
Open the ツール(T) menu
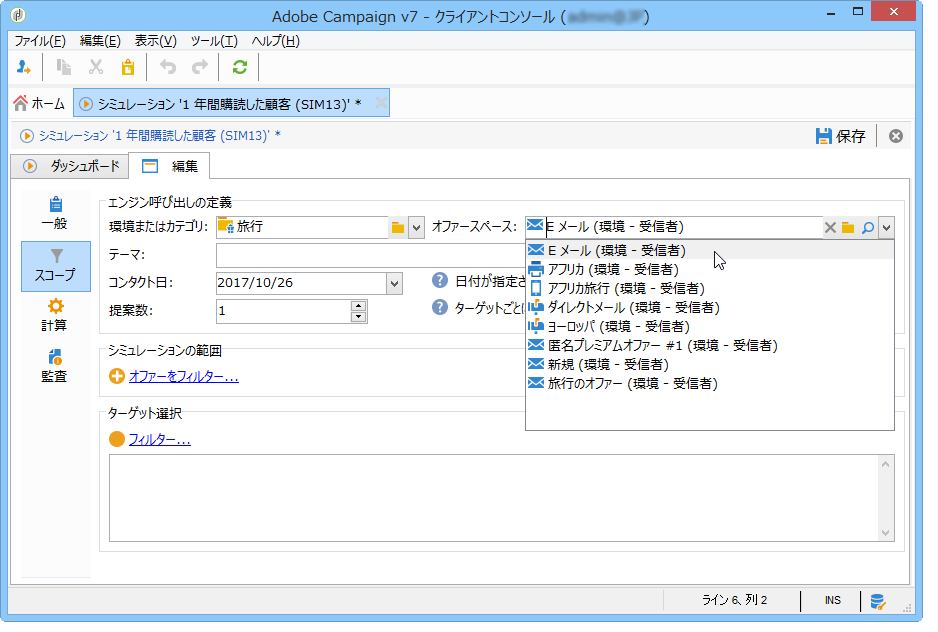tap(214, 41)
